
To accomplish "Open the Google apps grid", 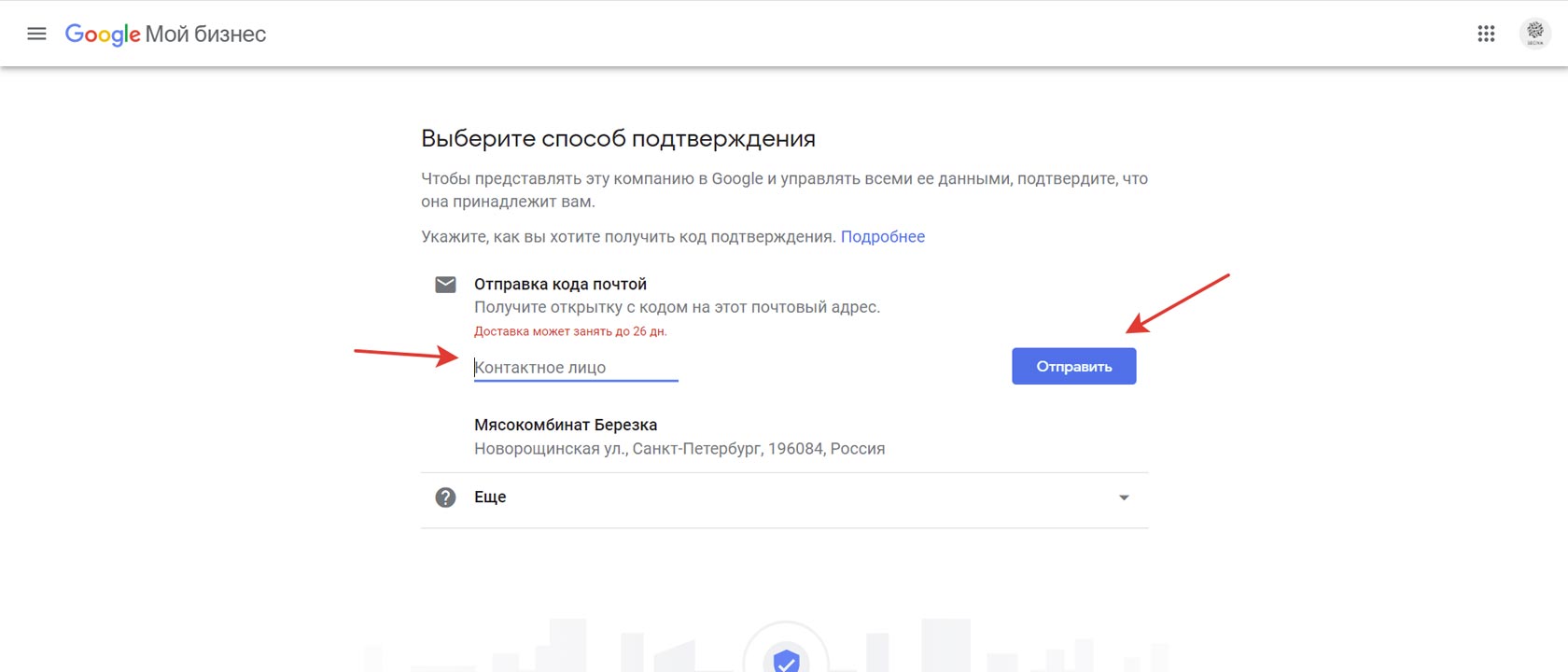I will [x=1486, y=34].
